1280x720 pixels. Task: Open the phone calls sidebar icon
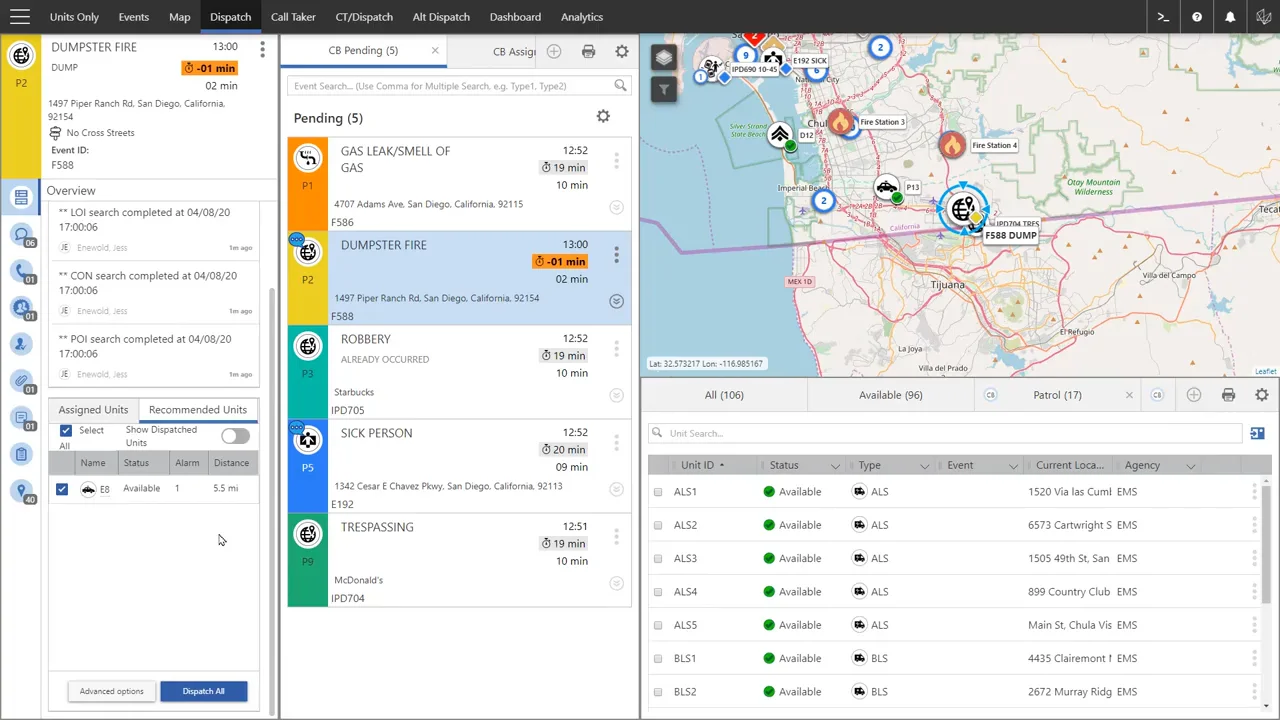[x=21, y=271]
